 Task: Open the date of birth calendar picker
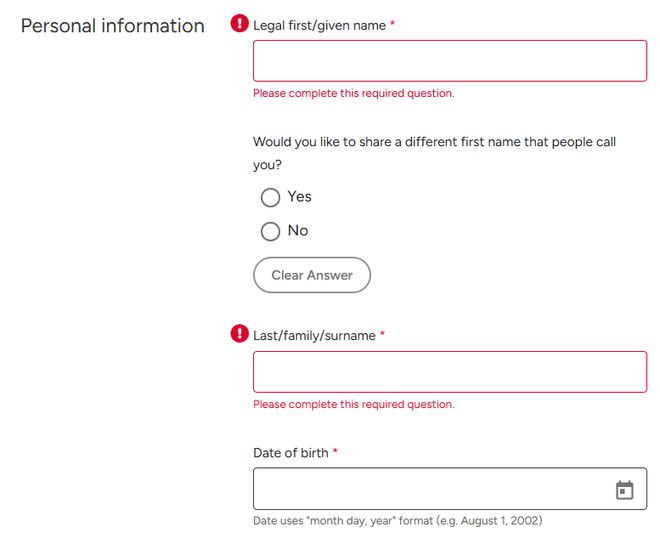624,490
